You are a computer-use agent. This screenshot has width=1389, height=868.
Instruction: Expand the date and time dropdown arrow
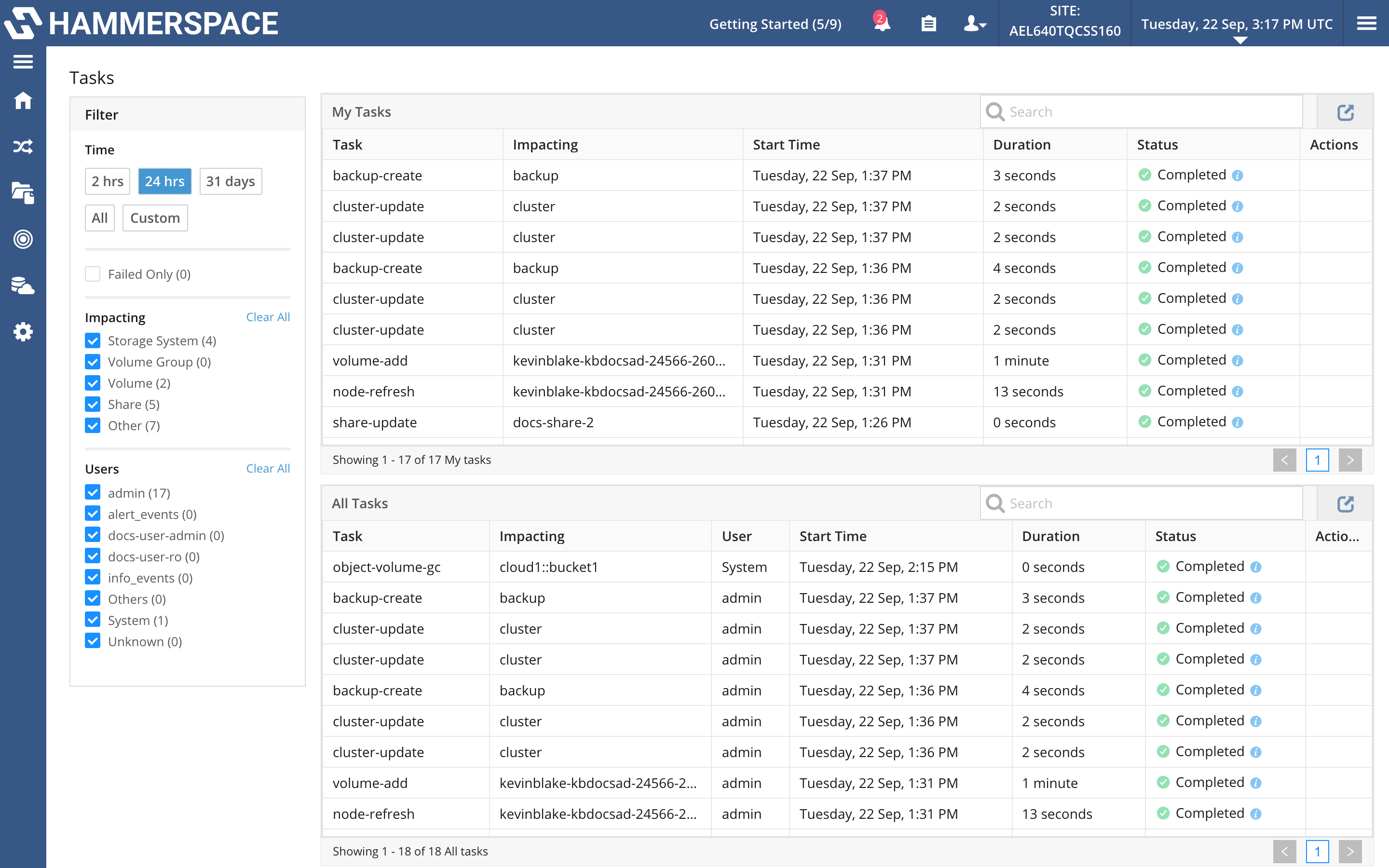point(1240,40)
